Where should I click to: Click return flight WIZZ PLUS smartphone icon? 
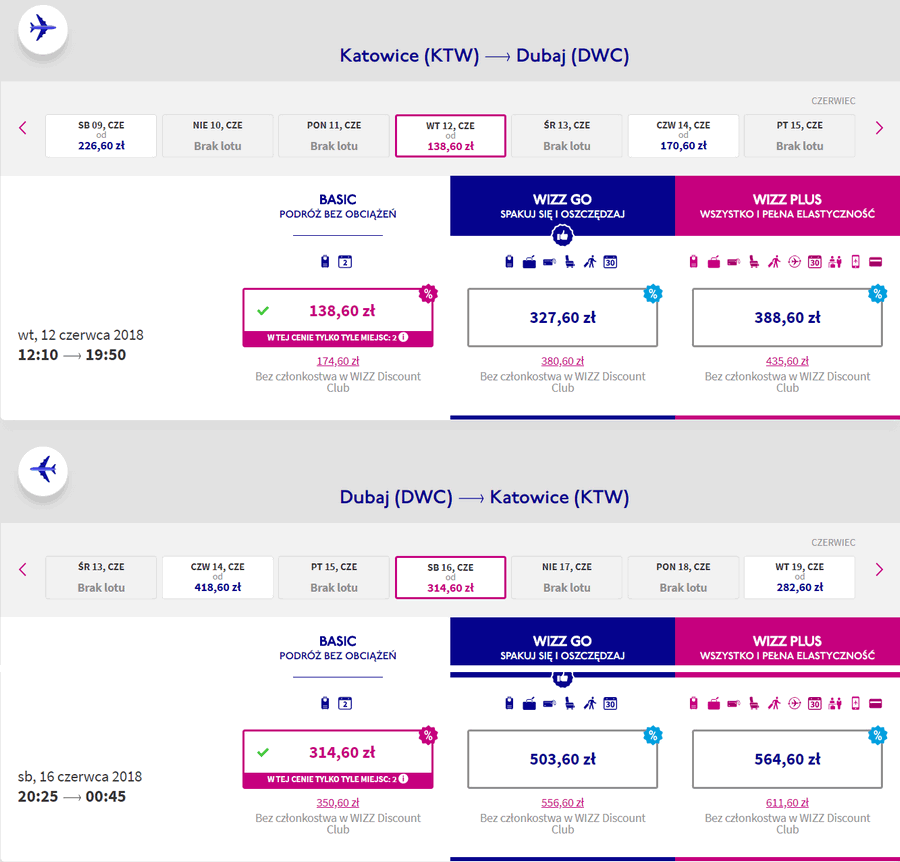[855, 704]
